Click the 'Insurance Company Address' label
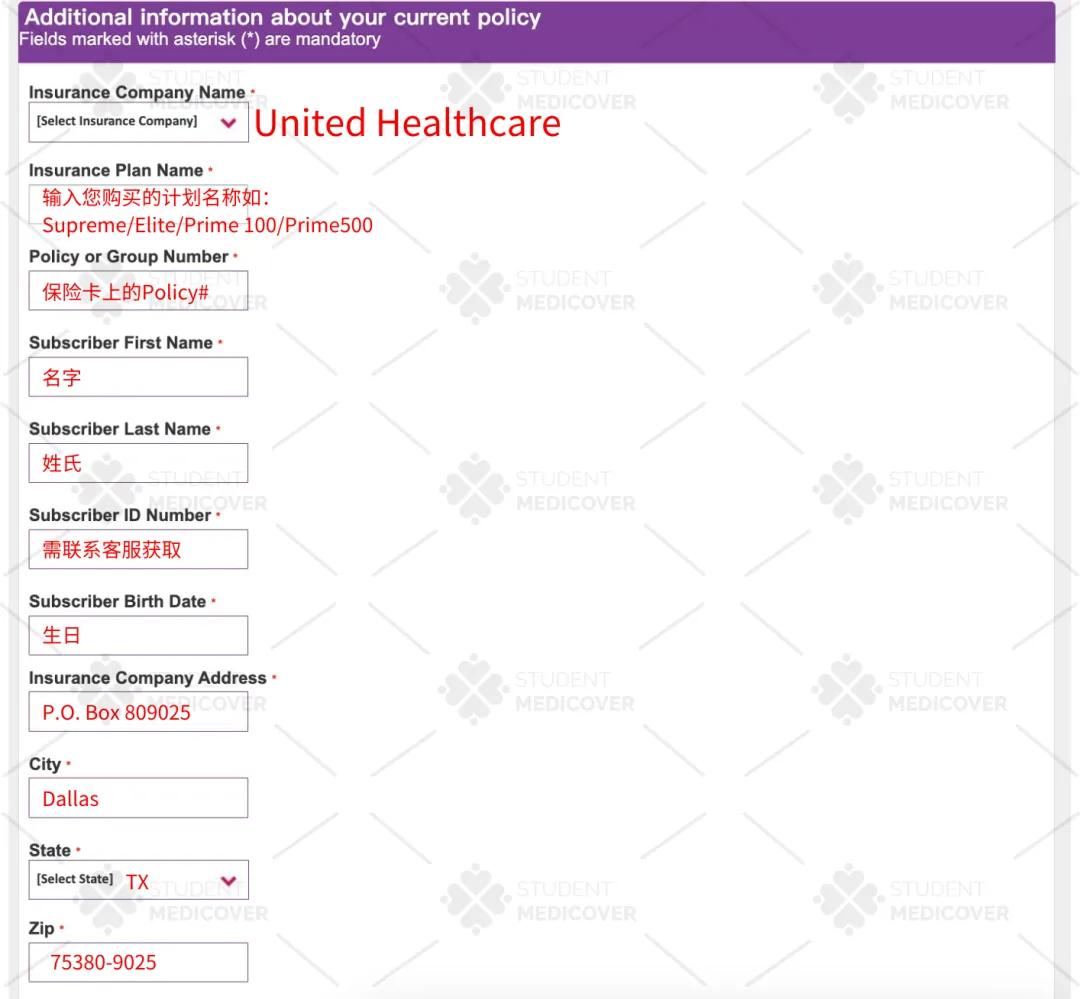Image resolution: width=1080 pixels, height=999 pixels. tap(148, 678)
